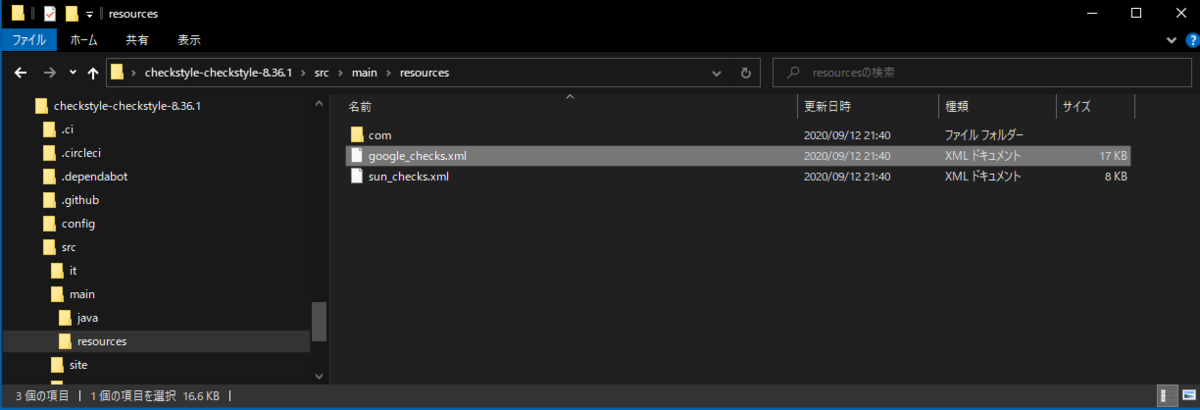Select .dependabot folder in navigation tree

tap(94, 176)
